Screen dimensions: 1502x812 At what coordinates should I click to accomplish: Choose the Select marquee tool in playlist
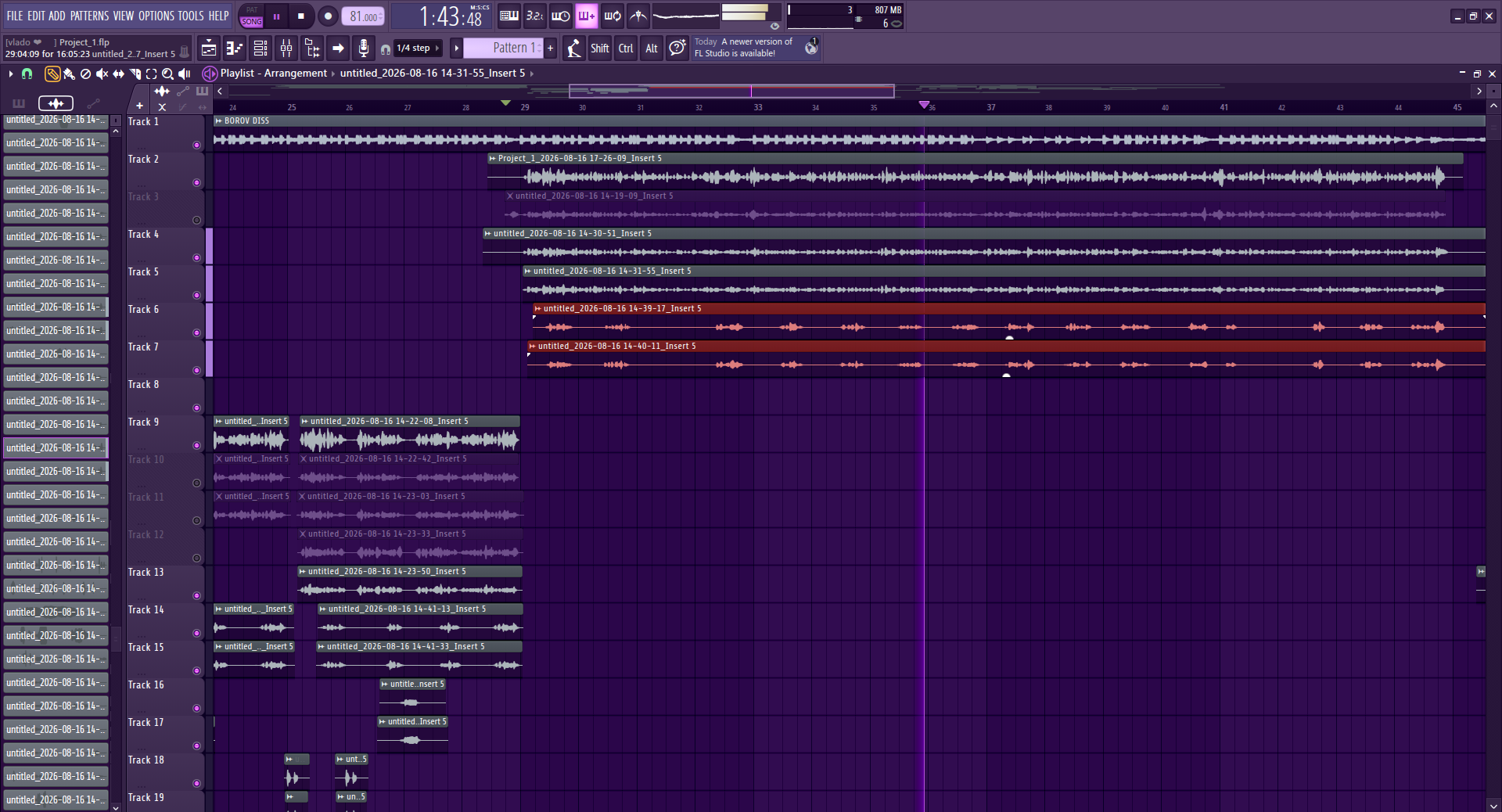click(x=151, y=74)
